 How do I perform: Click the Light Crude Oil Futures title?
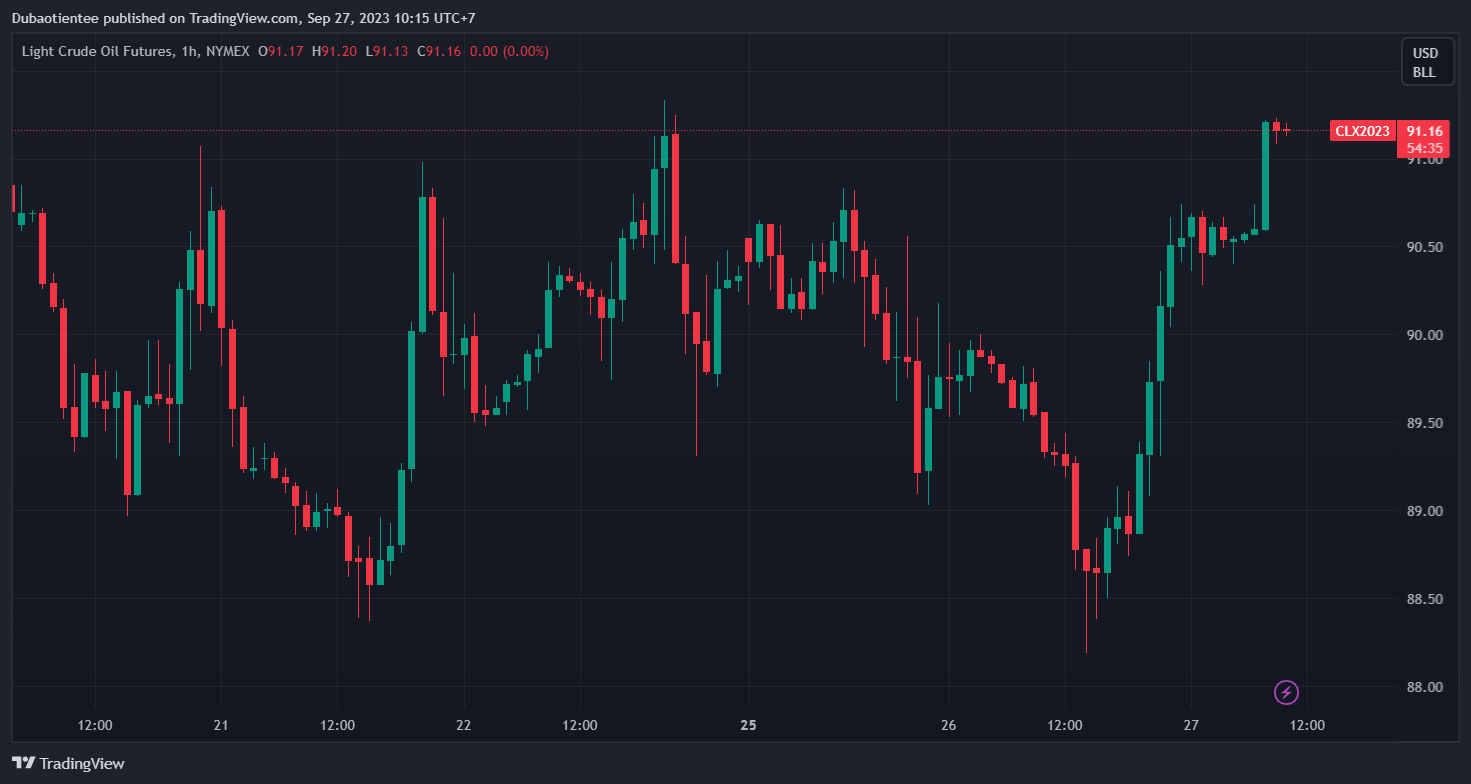point(95,51)
